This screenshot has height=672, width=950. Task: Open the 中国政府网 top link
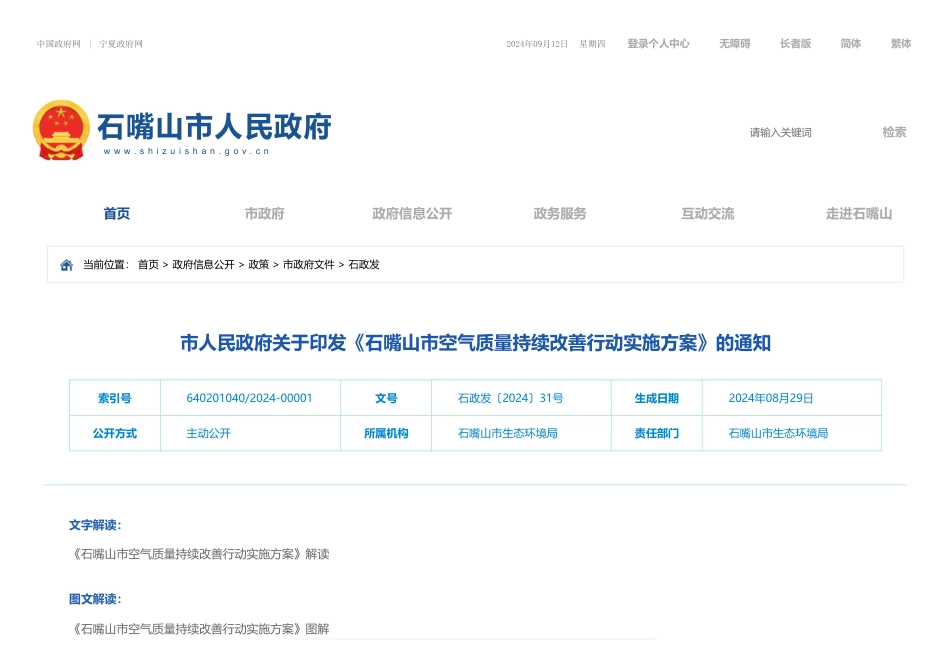[59, 44]
